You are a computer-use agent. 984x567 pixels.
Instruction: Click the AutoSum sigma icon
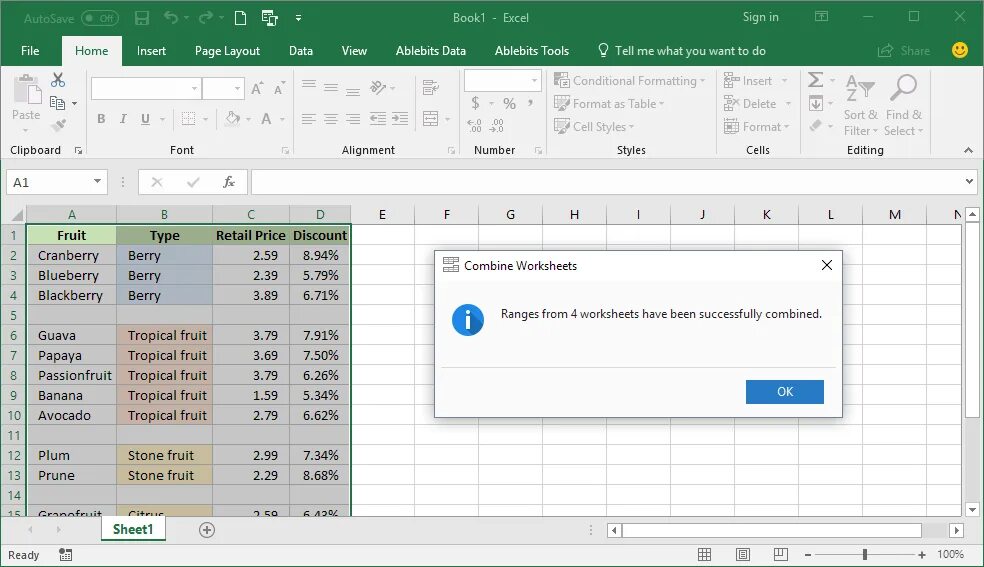point(815,80)
